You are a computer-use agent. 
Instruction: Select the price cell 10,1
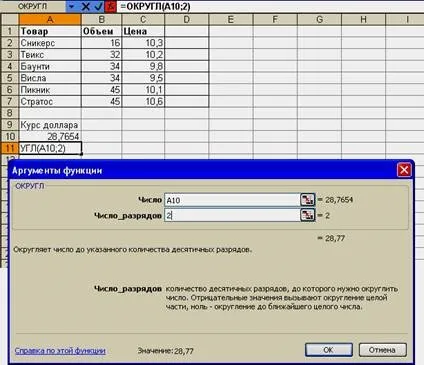point(143,90)
